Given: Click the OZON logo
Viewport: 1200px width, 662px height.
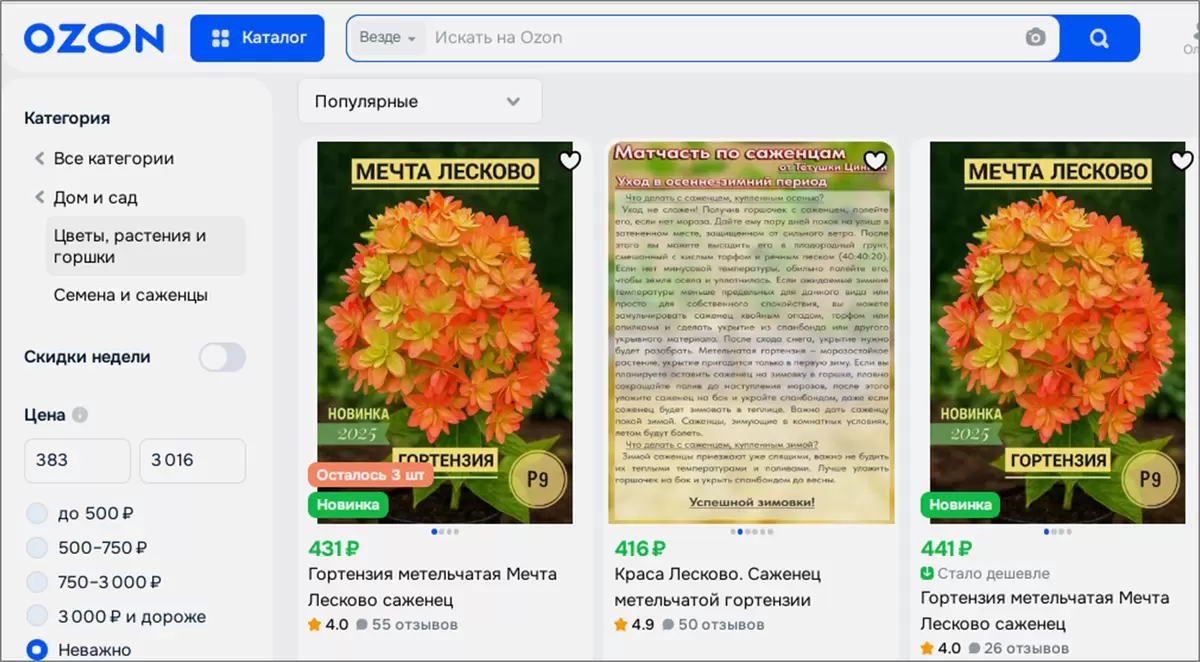Looking at the screenshot, I should (94, 38).
